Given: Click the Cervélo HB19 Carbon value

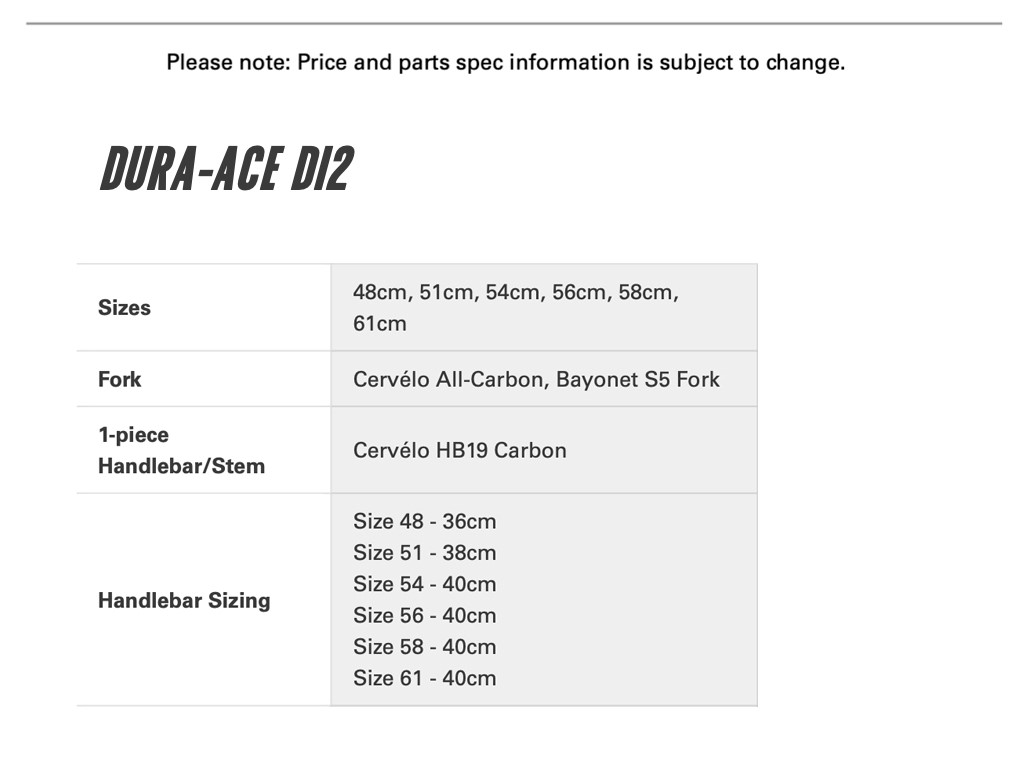Looking at the screenshot, I should click(x=459, y=450).
